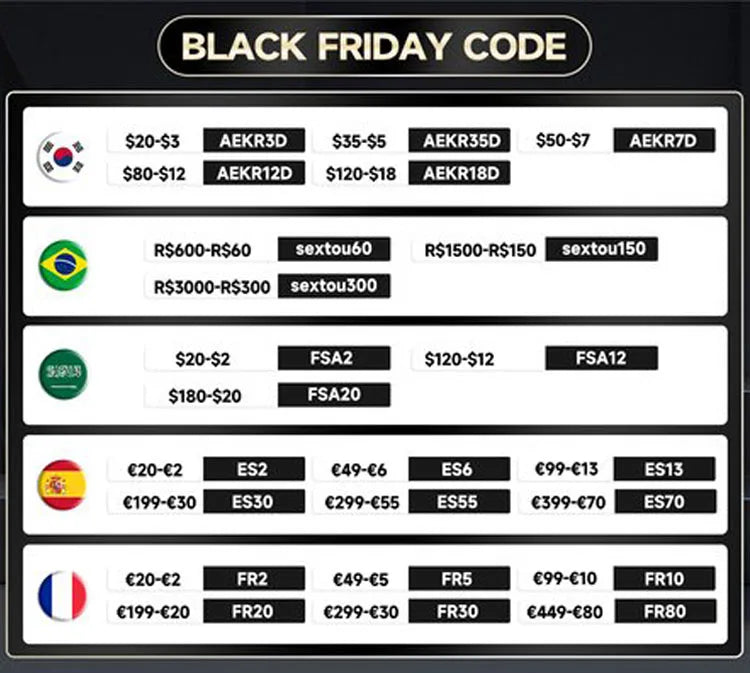Click the Black Friday Code title banner
This screenshot has height=673, width=750.
coord(374,46)
